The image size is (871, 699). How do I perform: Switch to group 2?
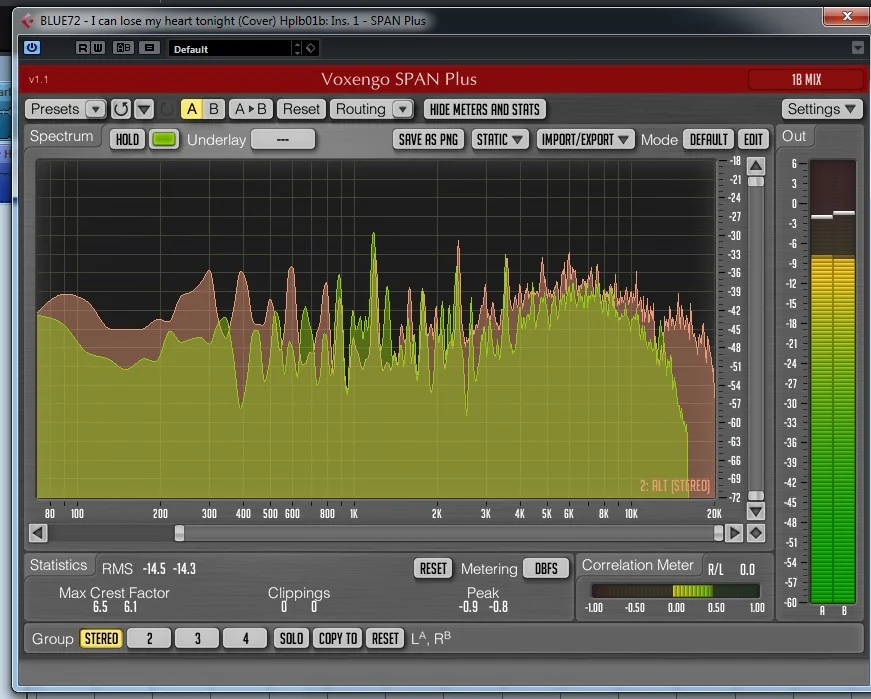pyautogui.click(x=149, y=638)
